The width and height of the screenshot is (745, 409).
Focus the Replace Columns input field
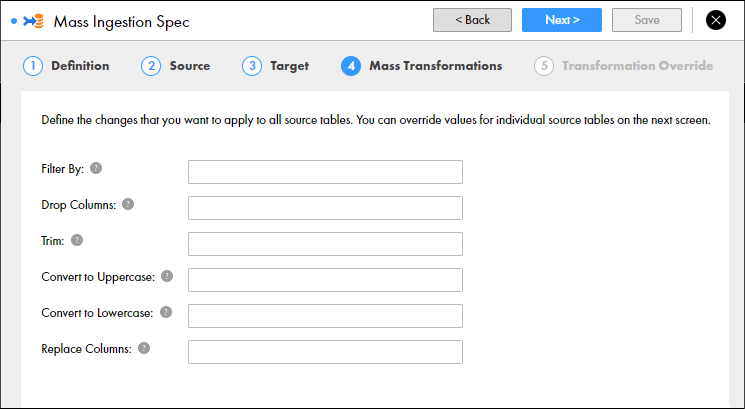click(325, 352)
